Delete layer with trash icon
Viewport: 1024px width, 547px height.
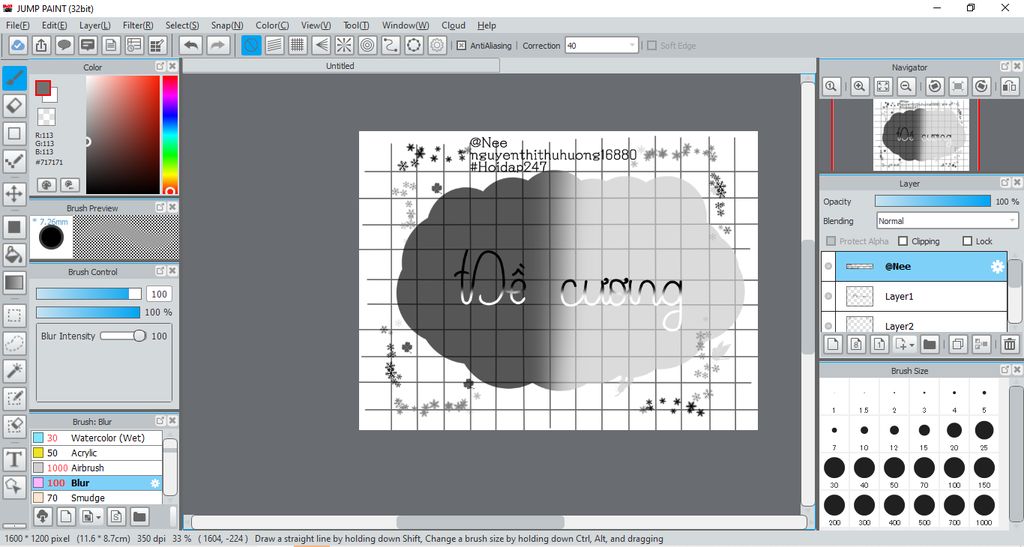(x=1010, y=344)
